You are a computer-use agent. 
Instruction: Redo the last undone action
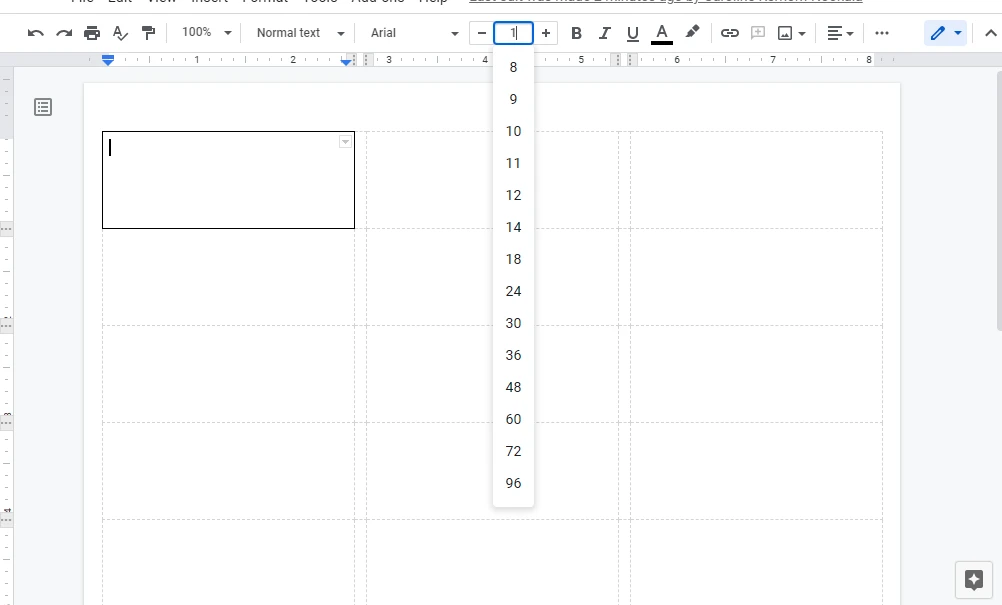pyautogui.click(x=64, y=33)
